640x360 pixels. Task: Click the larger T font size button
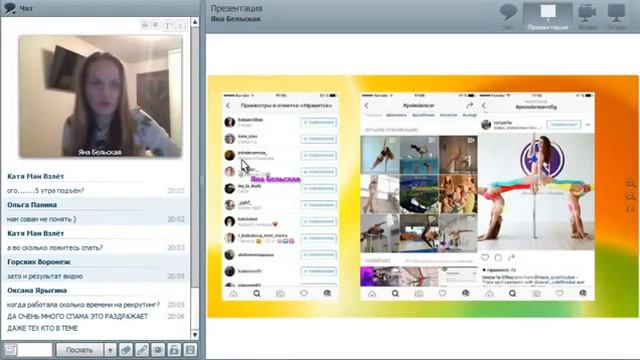pos(168,26)
